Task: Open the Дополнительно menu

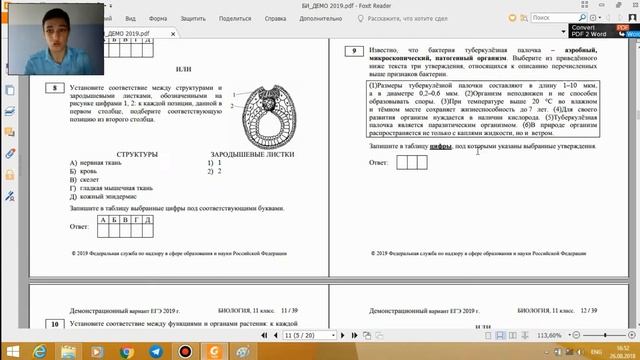Action: pyautogui.click(x=320, y=19)
